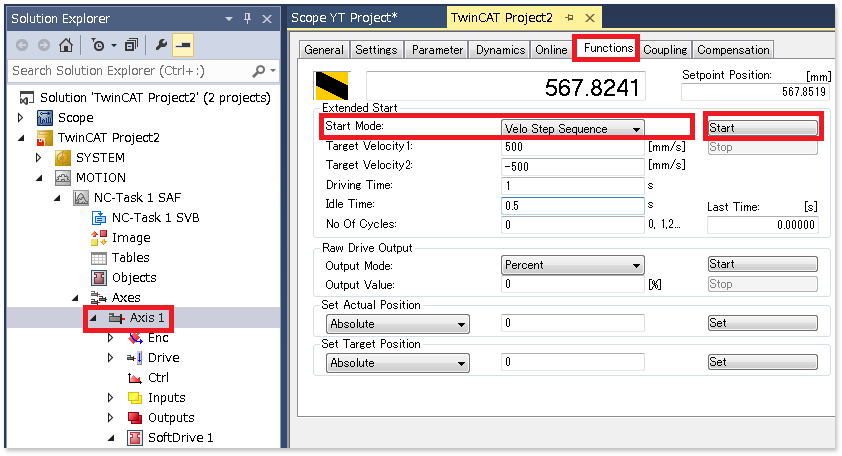The image size is (842, 456).
Task: Click Set button for Set Target Position
Action: 763,362
